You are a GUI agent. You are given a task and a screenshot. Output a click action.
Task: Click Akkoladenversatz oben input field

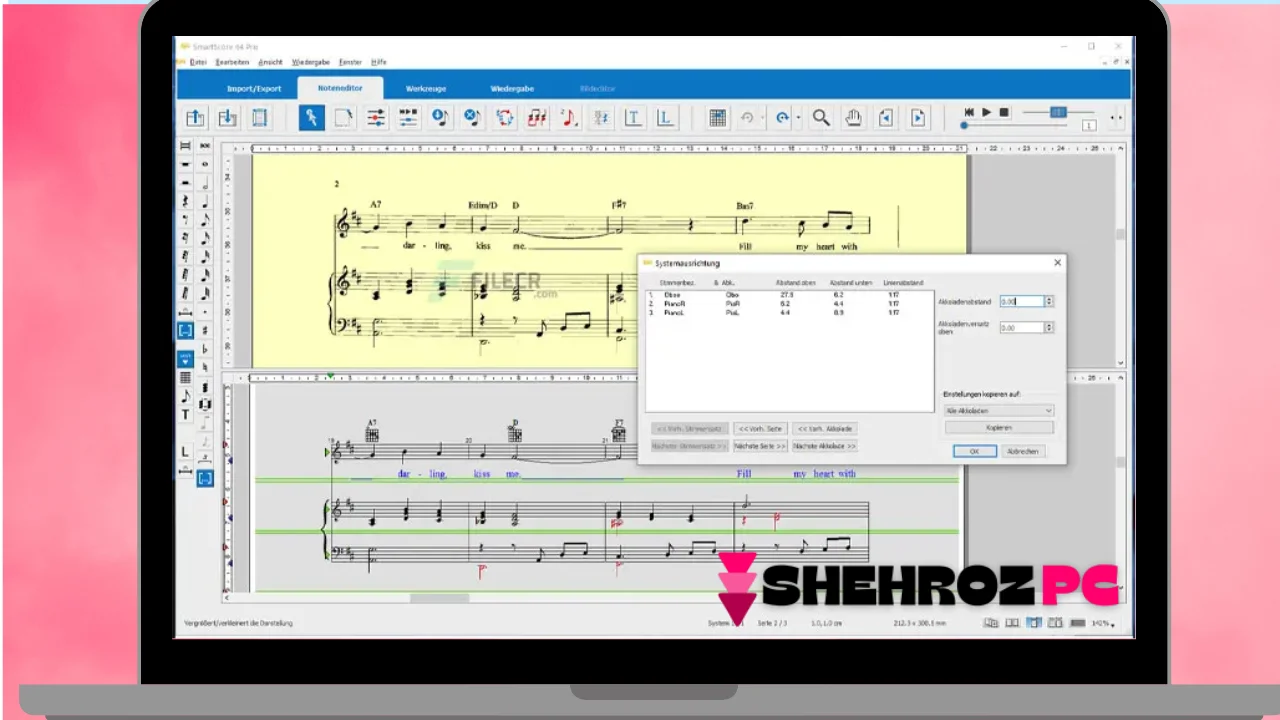[1021, 327]
